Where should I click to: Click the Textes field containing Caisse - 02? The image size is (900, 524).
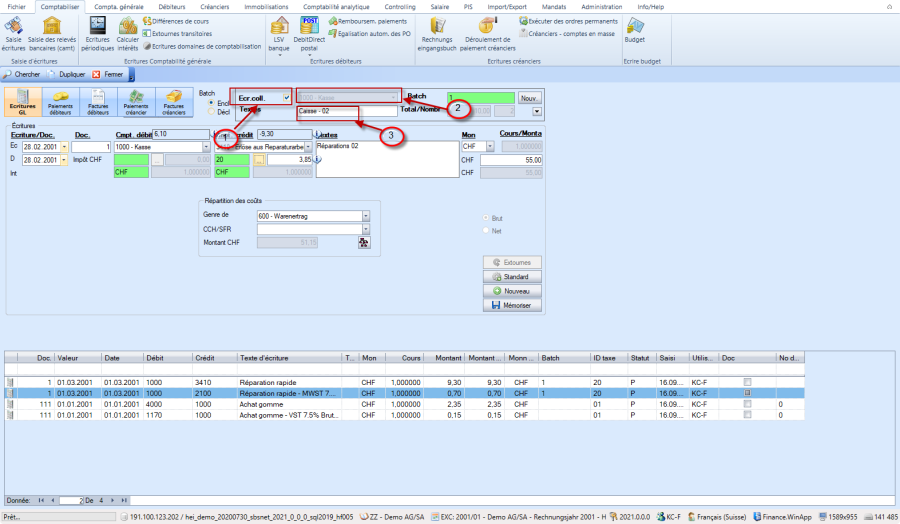tap(345, 111)
